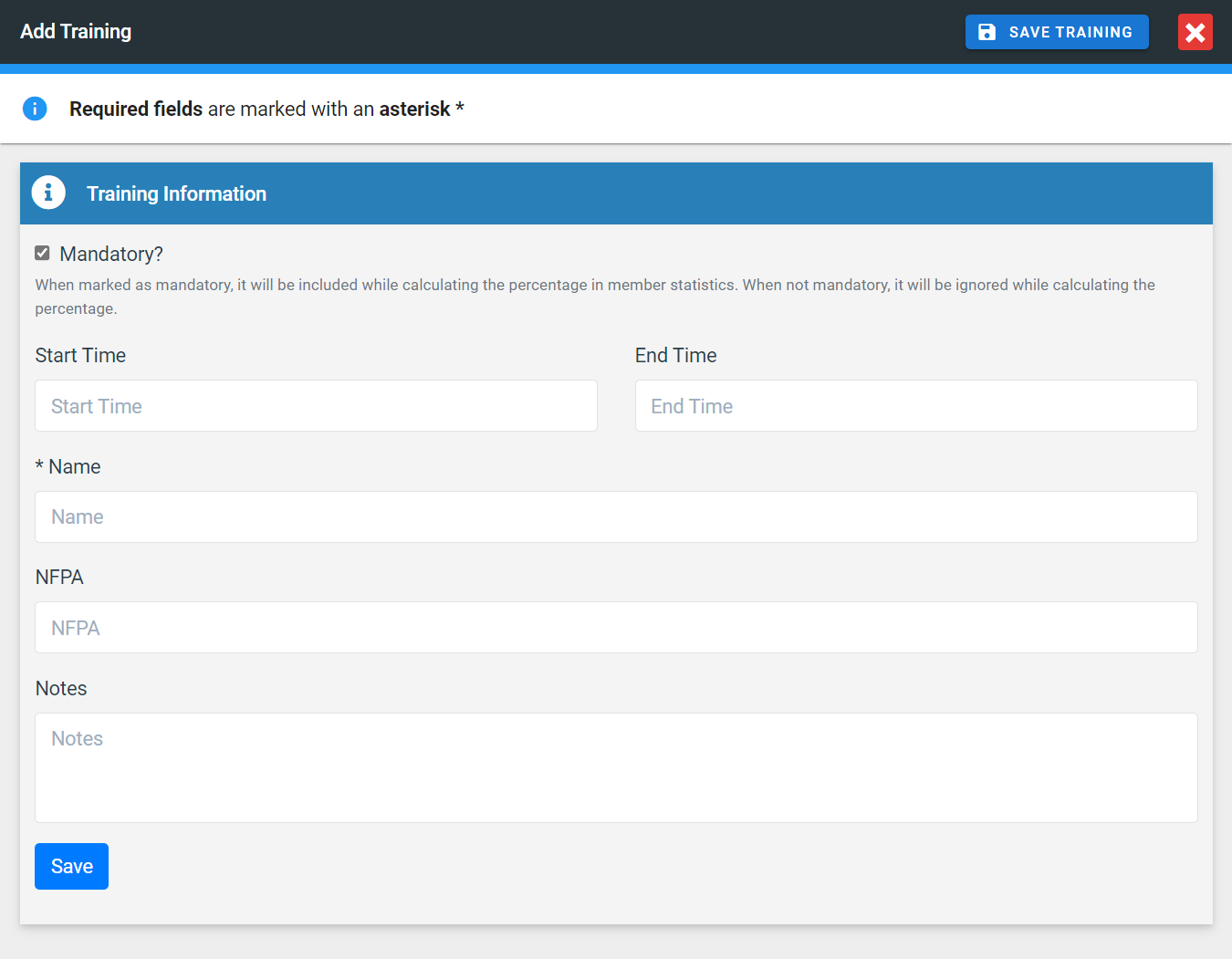Click inside the Notes text area
Screen dimensions: 1232x959
616,767
